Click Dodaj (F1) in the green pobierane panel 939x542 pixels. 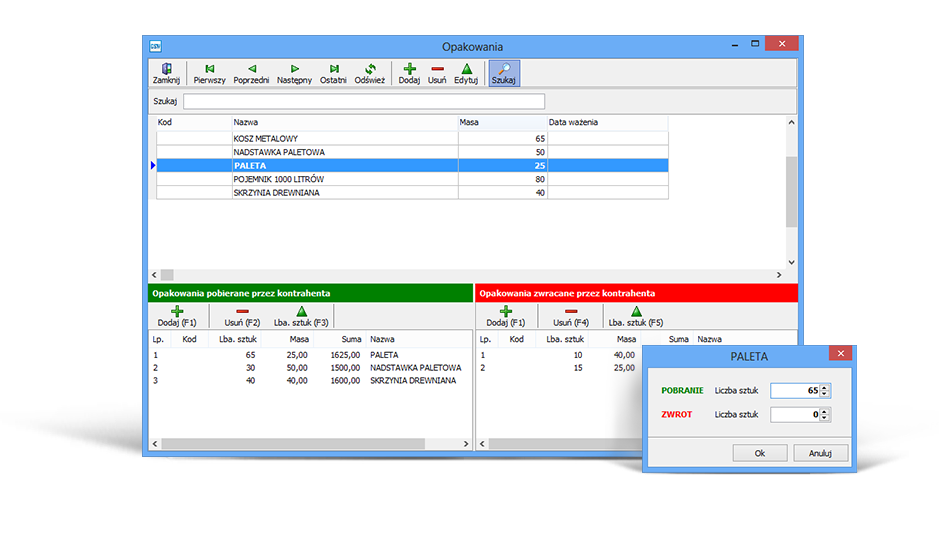click(x=176, y=316)
